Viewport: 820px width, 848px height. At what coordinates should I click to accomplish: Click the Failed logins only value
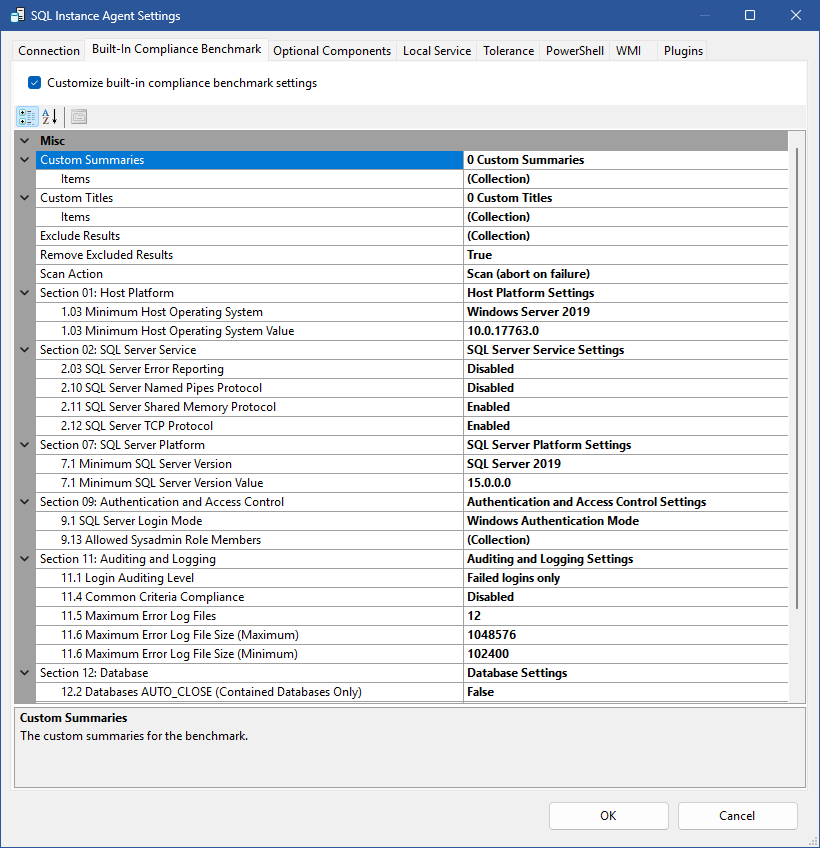point(626,578)
